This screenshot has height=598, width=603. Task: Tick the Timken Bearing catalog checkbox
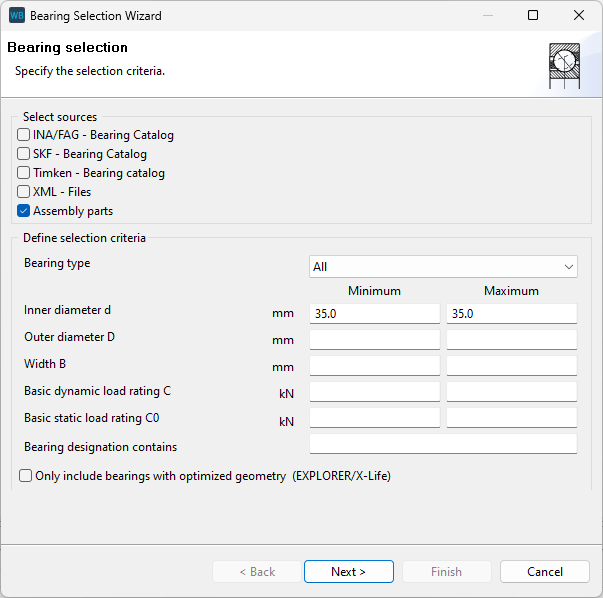(23, 173)
